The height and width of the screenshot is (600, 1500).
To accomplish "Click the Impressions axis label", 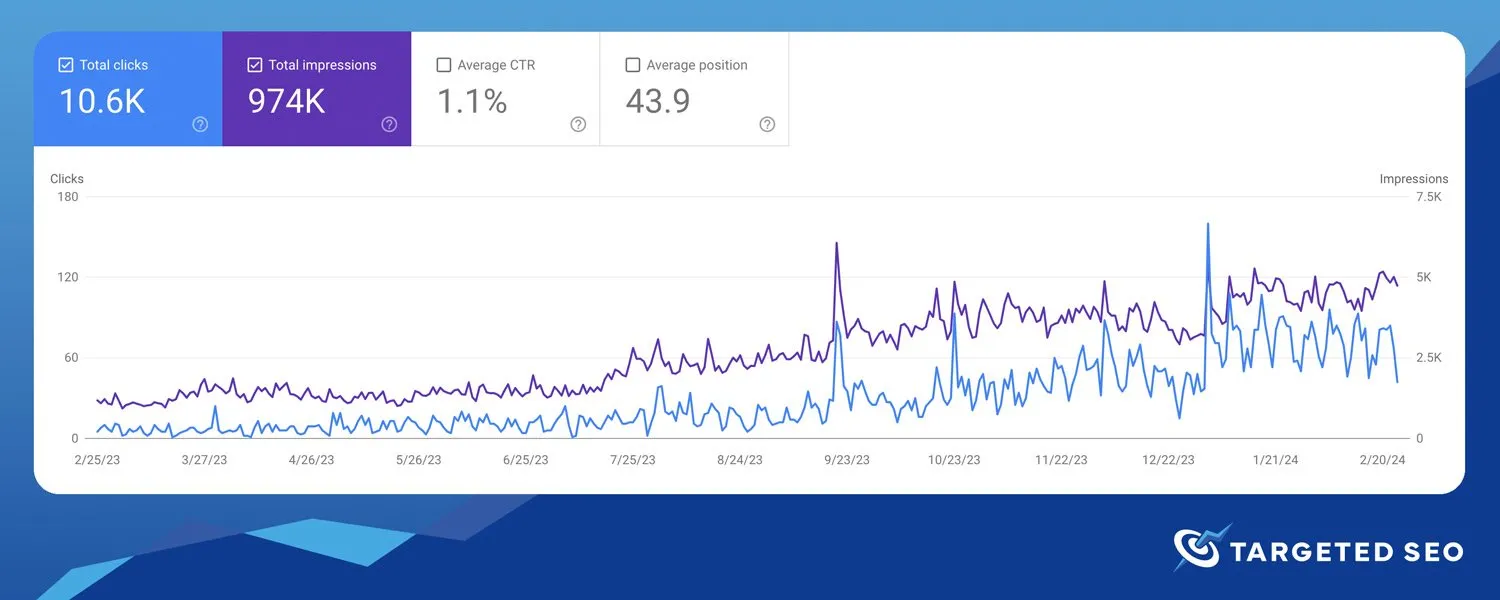I will tap(1414, 179).
